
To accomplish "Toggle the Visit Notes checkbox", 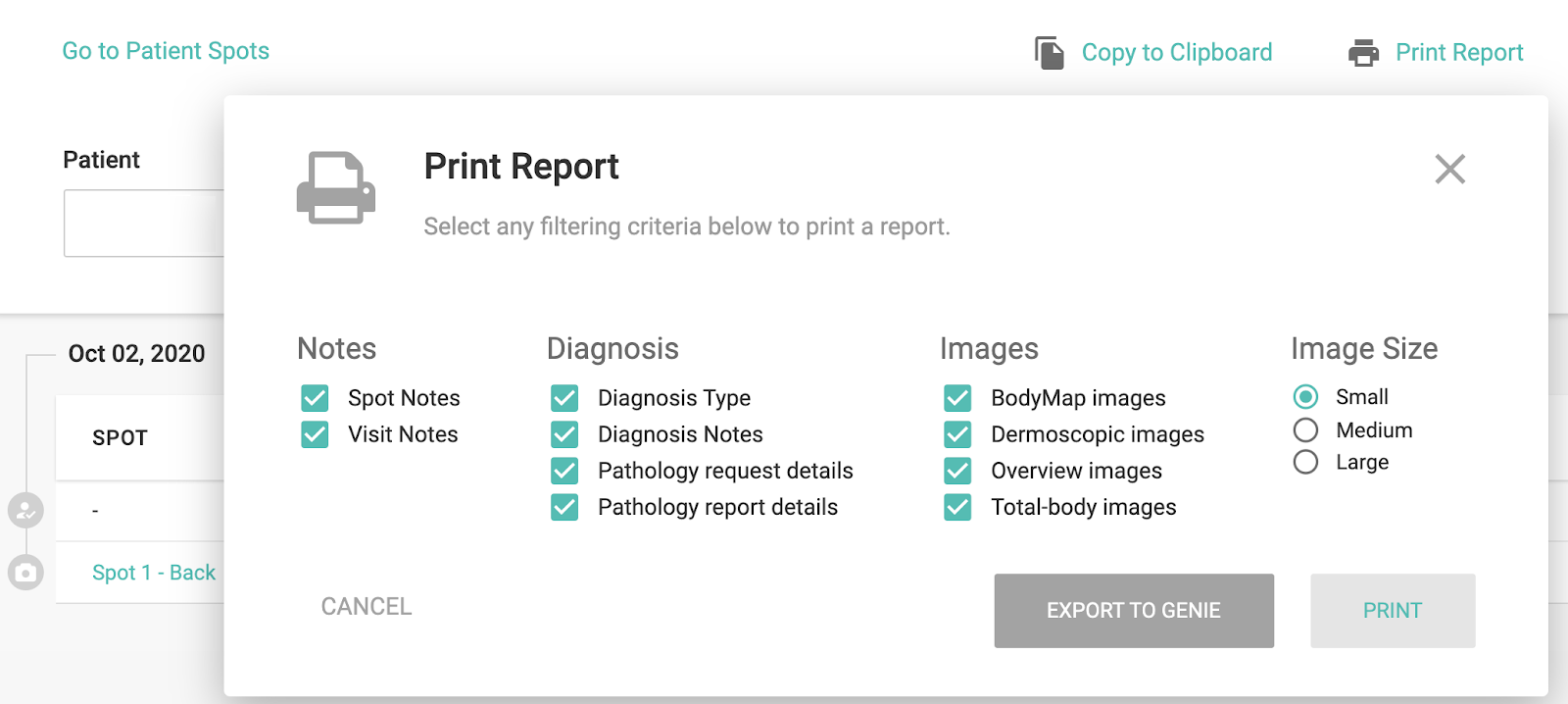I will [x=315, y=434].
